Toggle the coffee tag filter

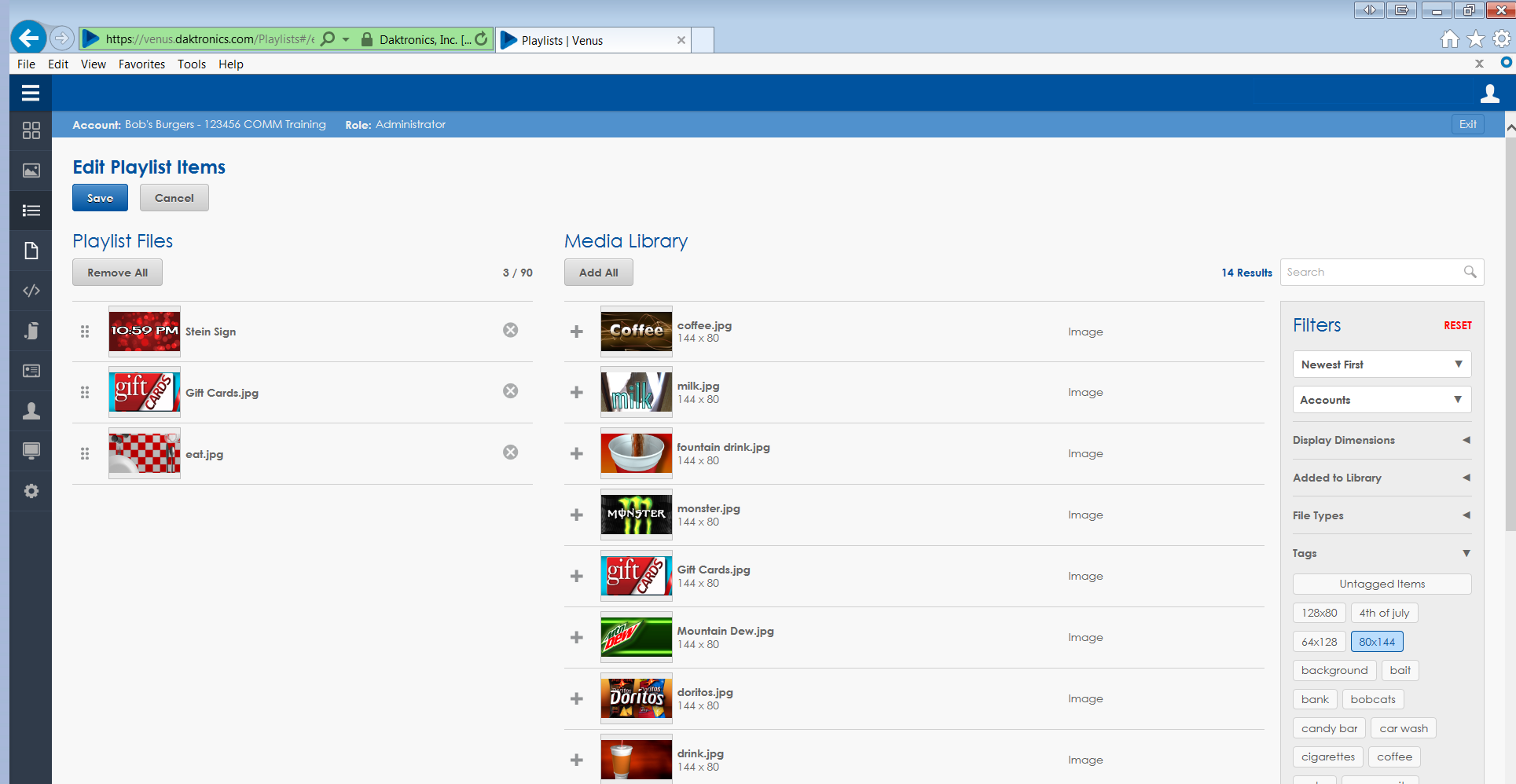pyautogui.click(x=1394, y=757)
